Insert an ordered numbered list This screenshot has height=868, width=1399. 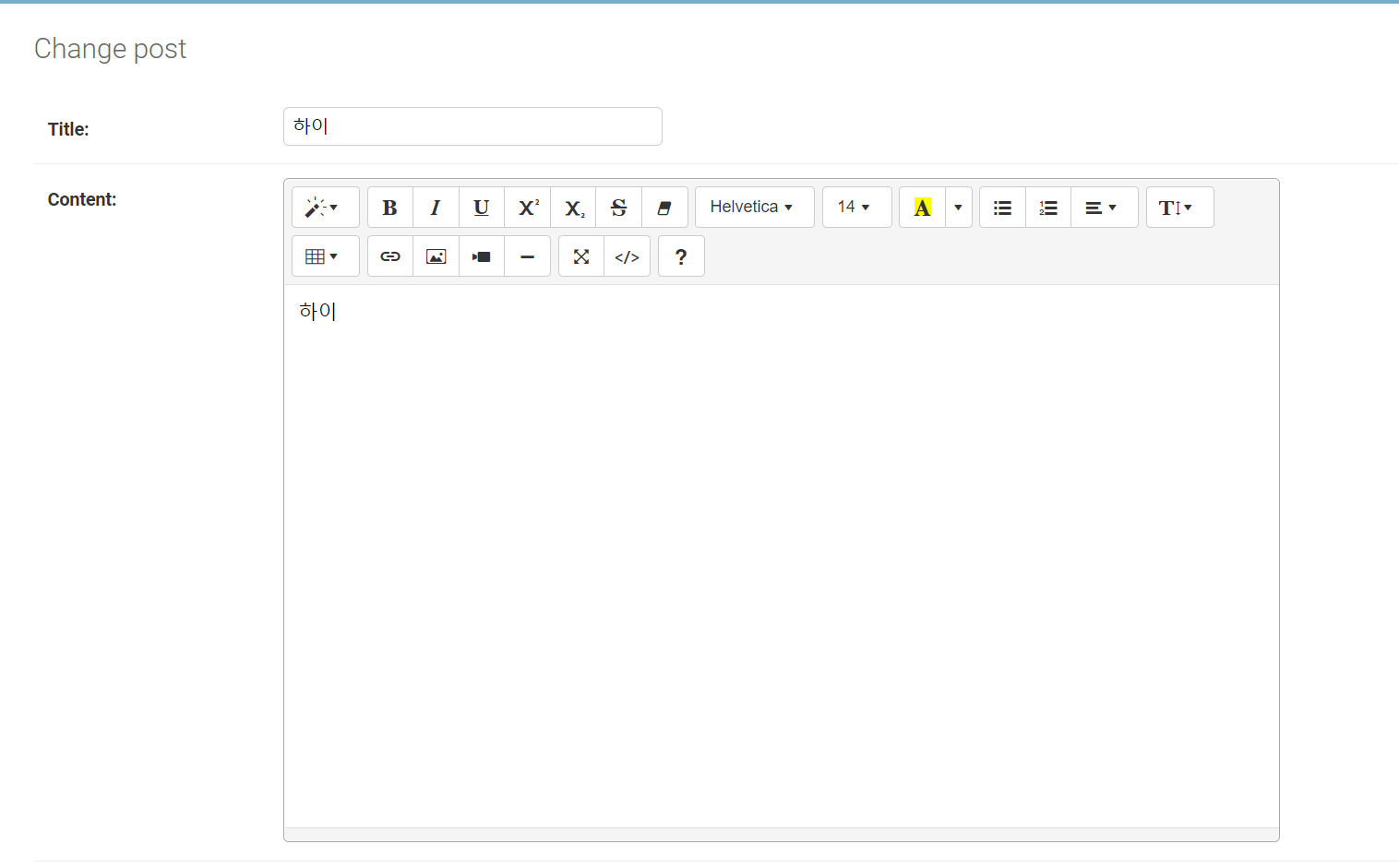tap(1048, 207)
